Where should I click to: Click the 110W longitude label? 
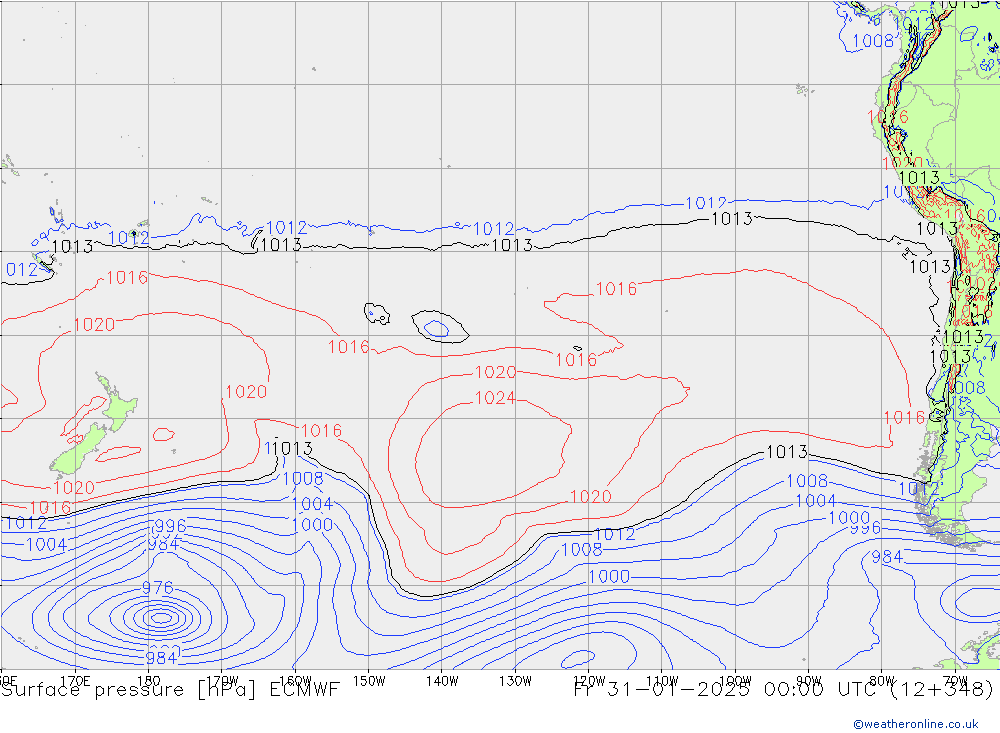pyautogui.click(x=662, y=681)
